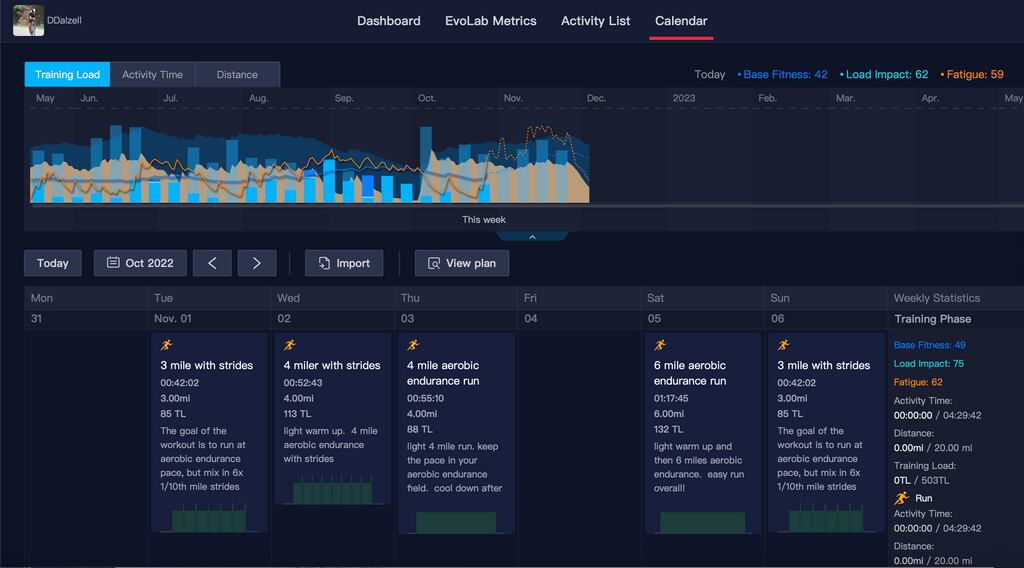
Task: Open Saturday's 6 mile workout graph thumbnail
Action: coord(702,522)
